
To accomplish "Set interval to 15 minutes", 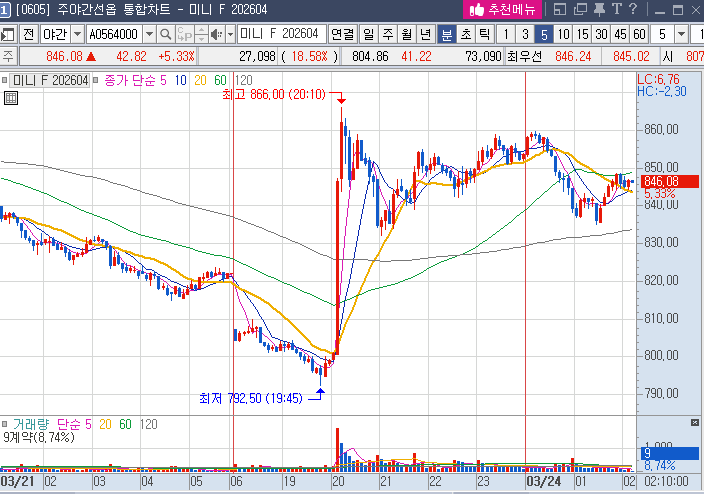I will [582, 34].
